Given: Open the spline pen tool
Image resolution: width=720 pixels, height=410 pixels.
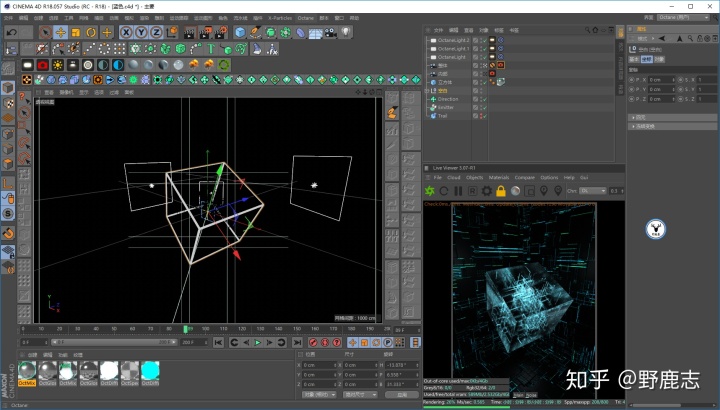Looking at the screenshot, I should click(256, 32).
